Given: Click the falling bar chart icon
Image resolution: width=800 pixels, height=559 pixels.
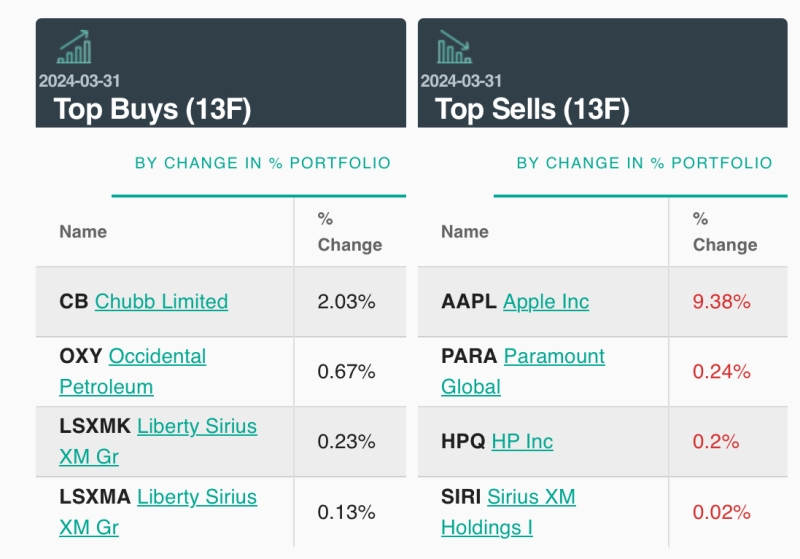Looking at the screenshot, I should point(454,47).
